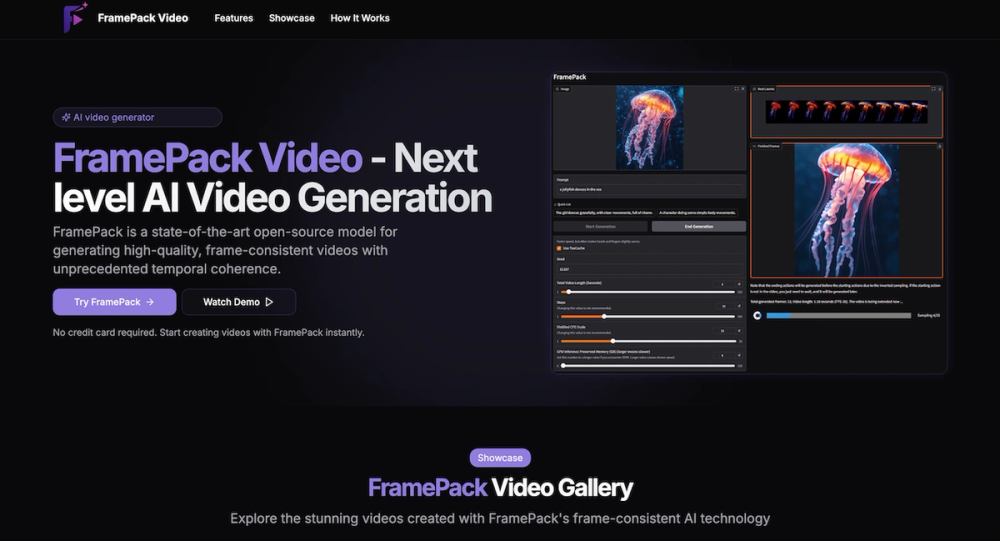Viewport: 1000px width, 541px height.
Task: Toggle the Use TeaCache checkbox
Action: (559, 248)
